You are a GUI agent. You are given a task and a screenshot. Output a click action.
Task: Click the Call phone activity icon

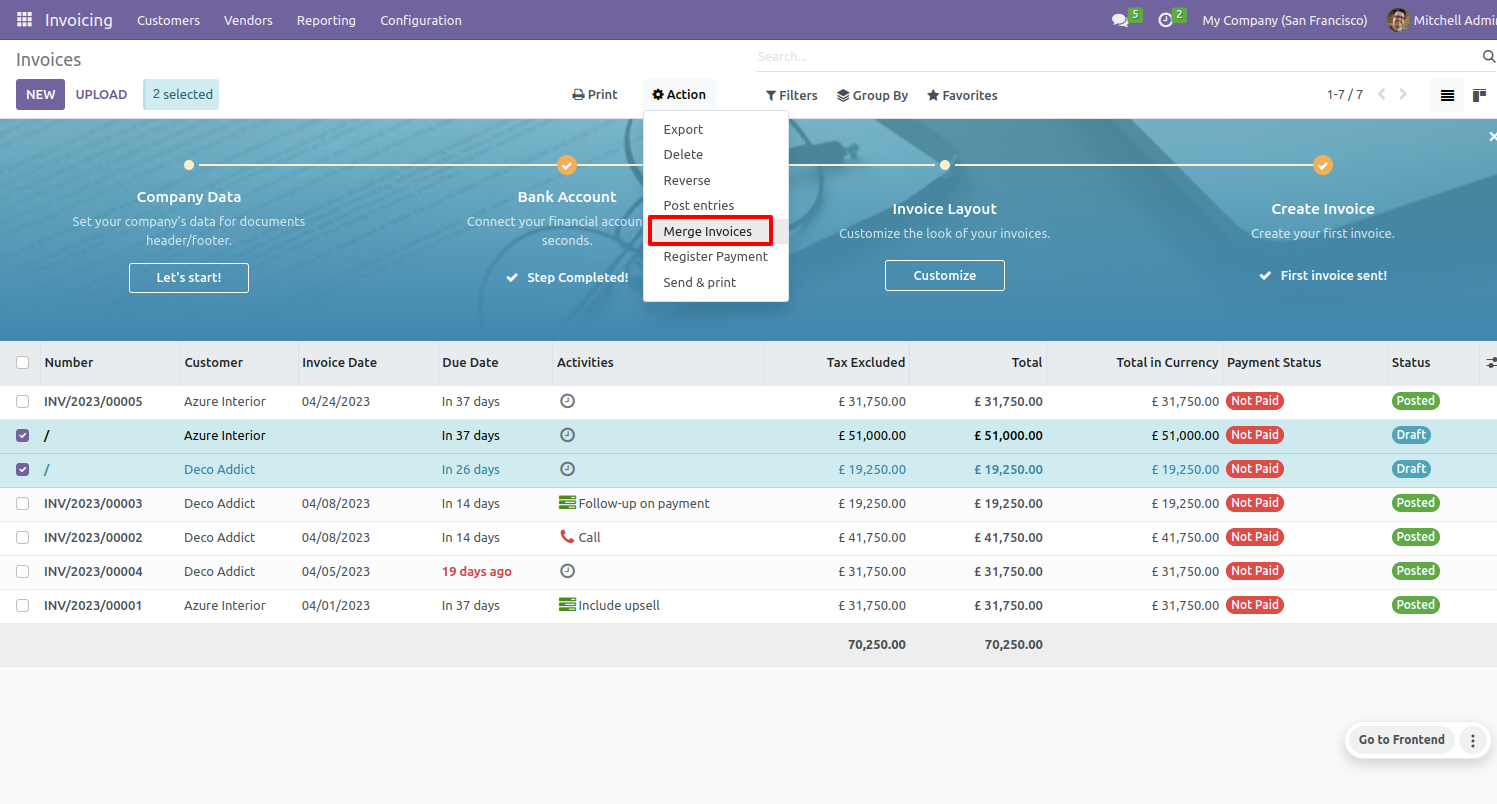click(x=567, y=537)
